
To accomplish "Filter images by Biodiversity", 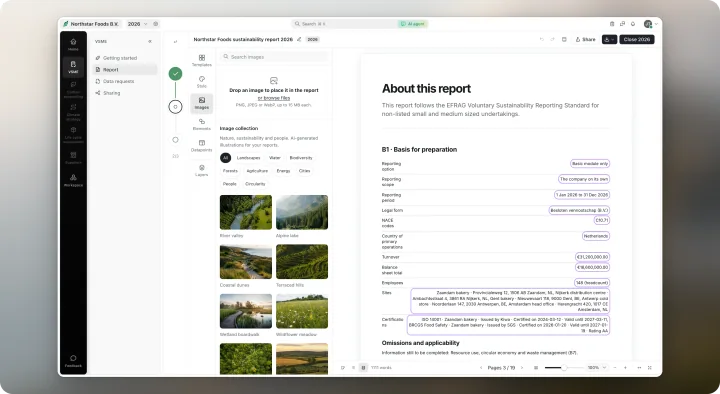I will point(301,158).
